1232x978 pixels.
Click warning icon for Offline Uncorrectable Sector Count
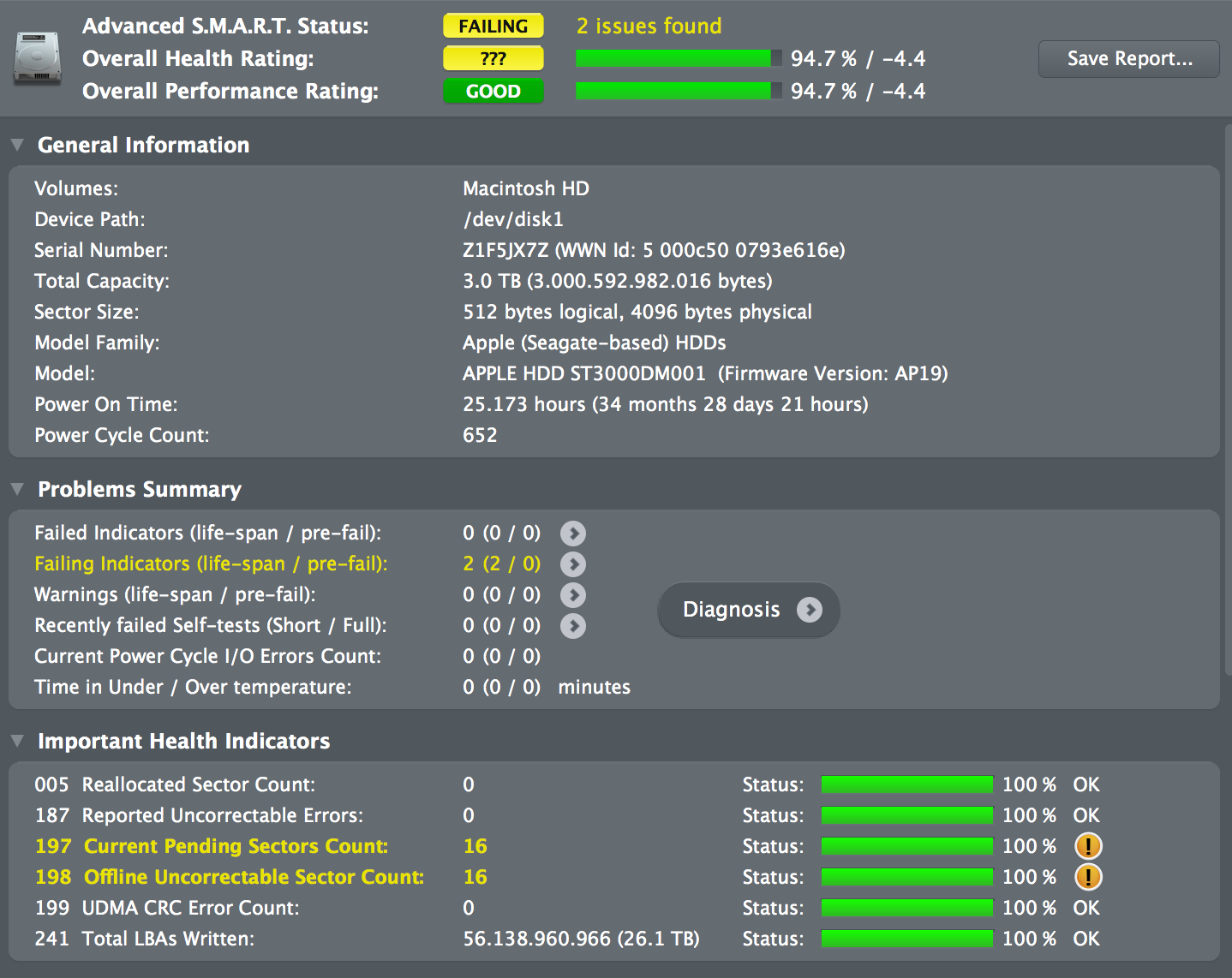pyautogui.click(x=1088, y=877)
